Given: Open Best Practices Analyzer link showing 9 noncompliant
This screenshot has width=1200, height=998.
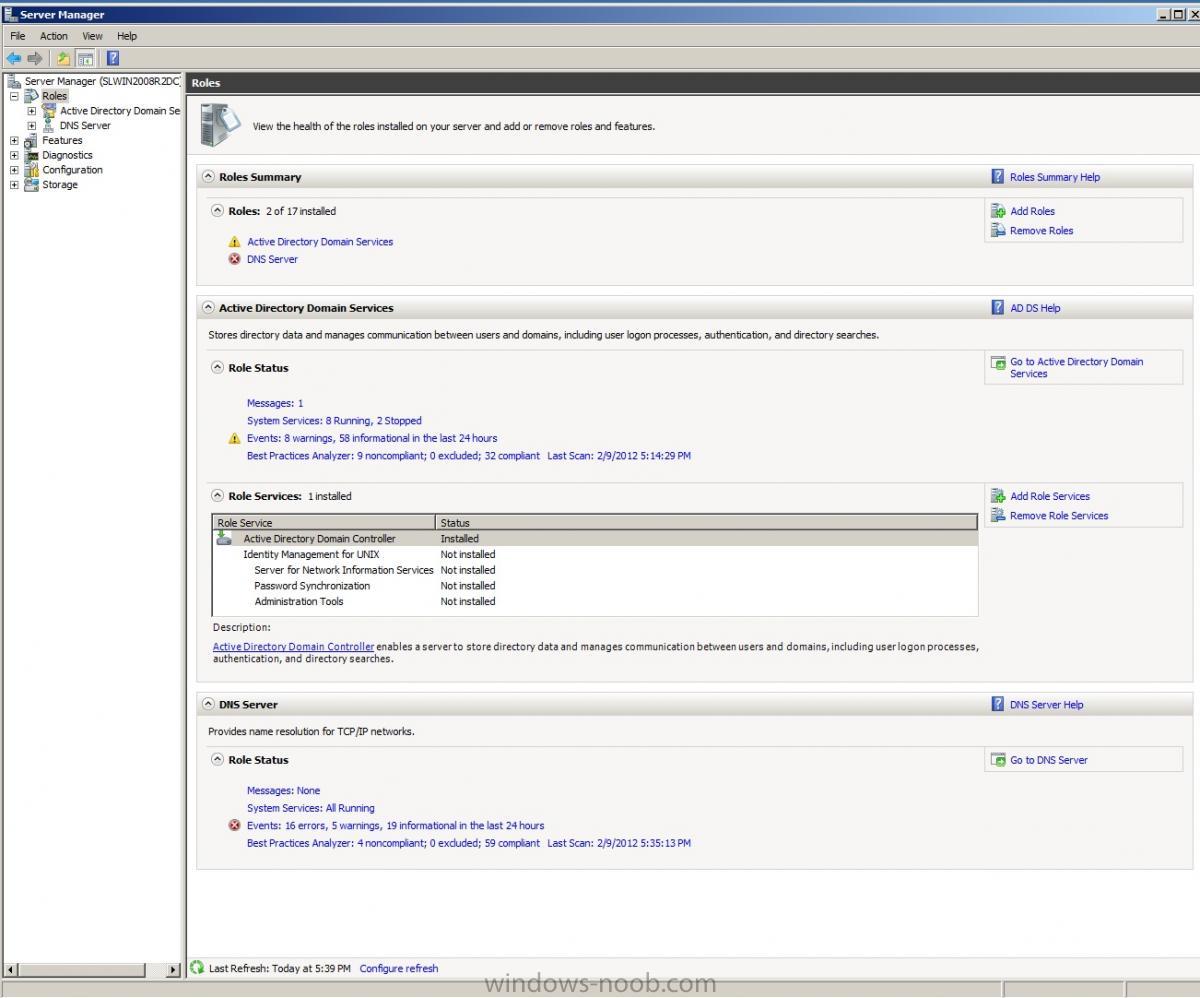Looking at the screenshot, I should pyautogui.click(x=393, y=456).
